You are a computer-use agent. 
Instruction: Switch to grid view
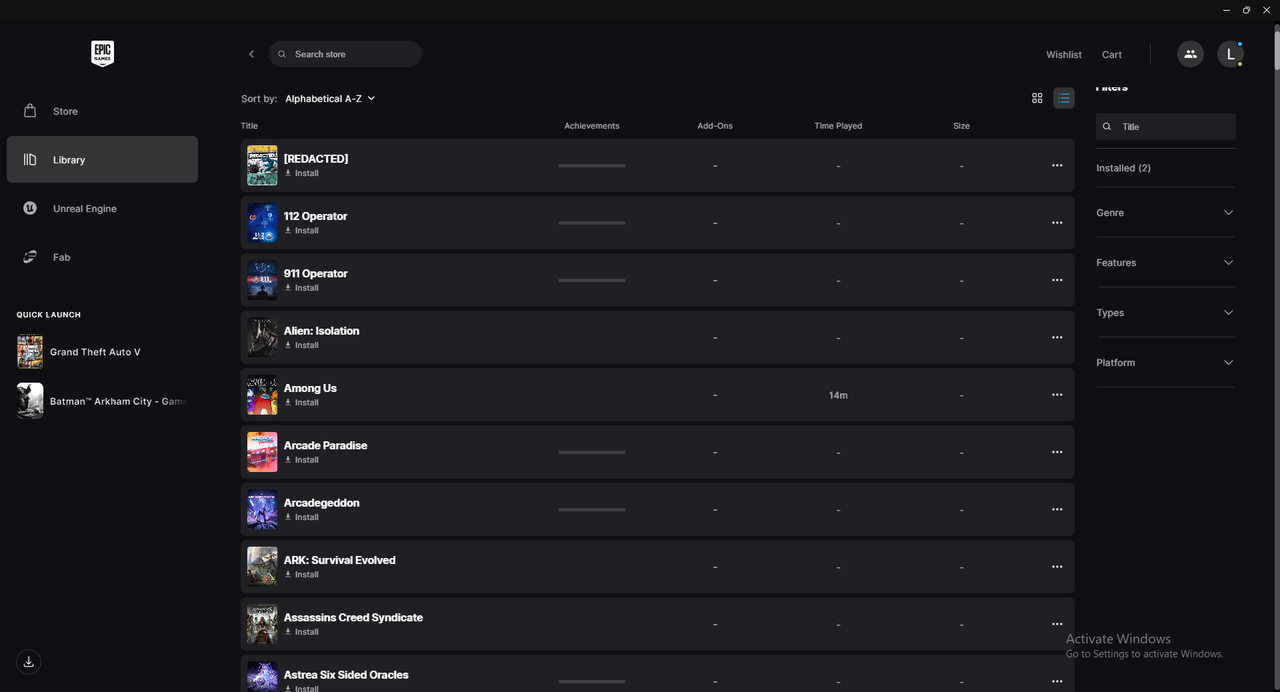point(1037,98)
